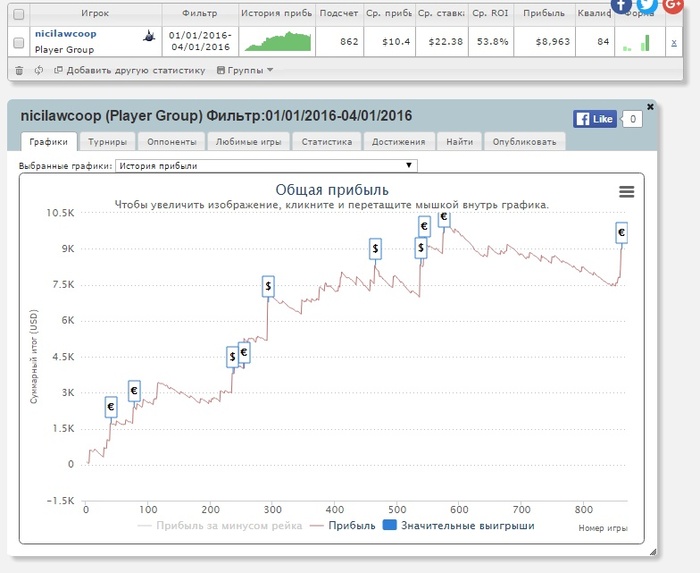This screenshot has width=700, height=573.
Task: Click the dollar win marker near game 465
Action: click(x=375, y=249)
